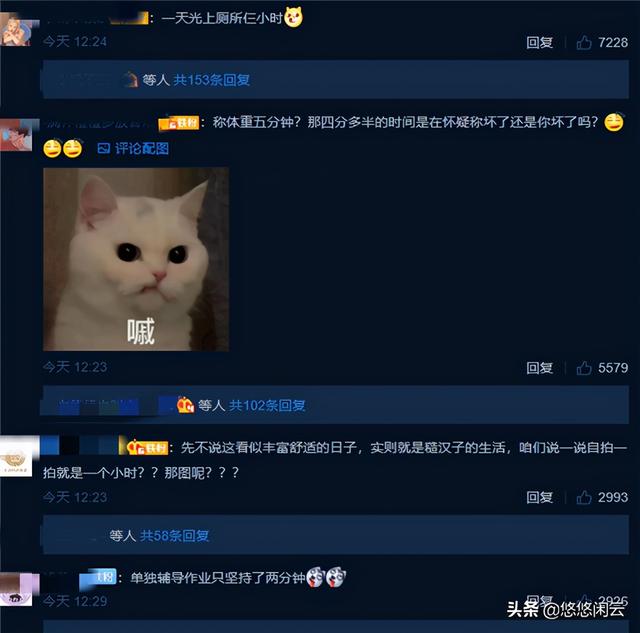Click 回复 beside the 5579 likes
The width and height of the screenshot is (640, 633).
(540, 368)
